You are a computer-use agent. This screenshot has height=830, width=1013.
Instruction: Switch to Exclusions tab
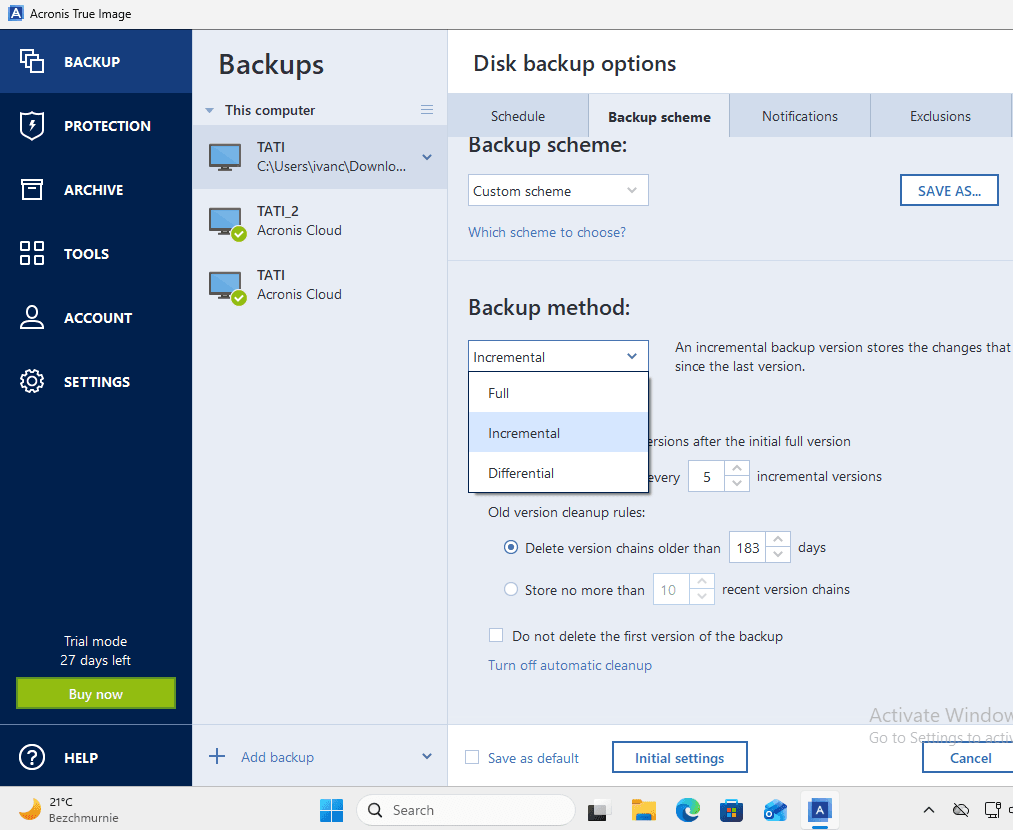point(940,116)
